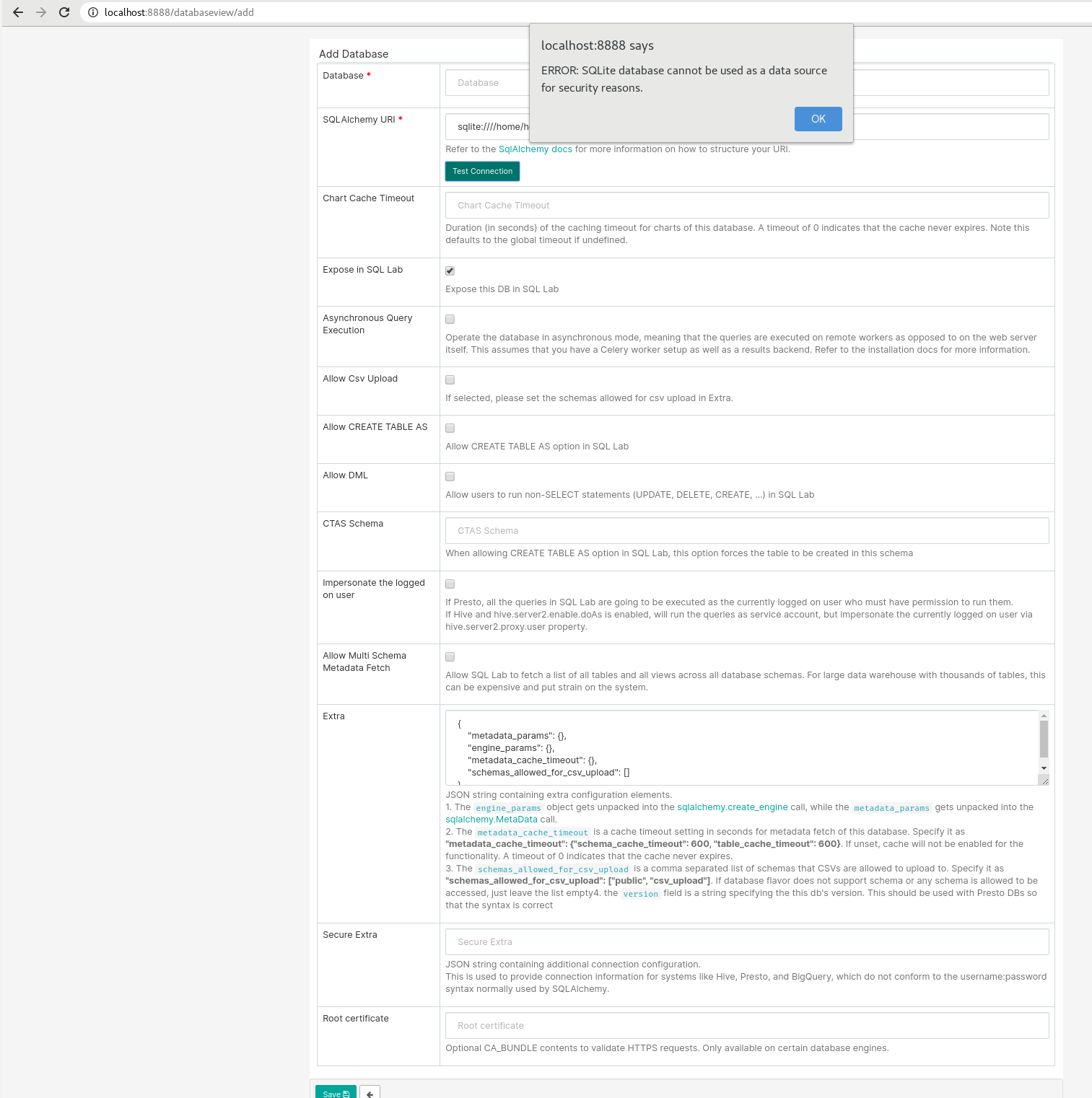The height and width of the screenshot is (1098, 1092).
Task: Click the SQLite security error message text
Action: tap(684, 79)
